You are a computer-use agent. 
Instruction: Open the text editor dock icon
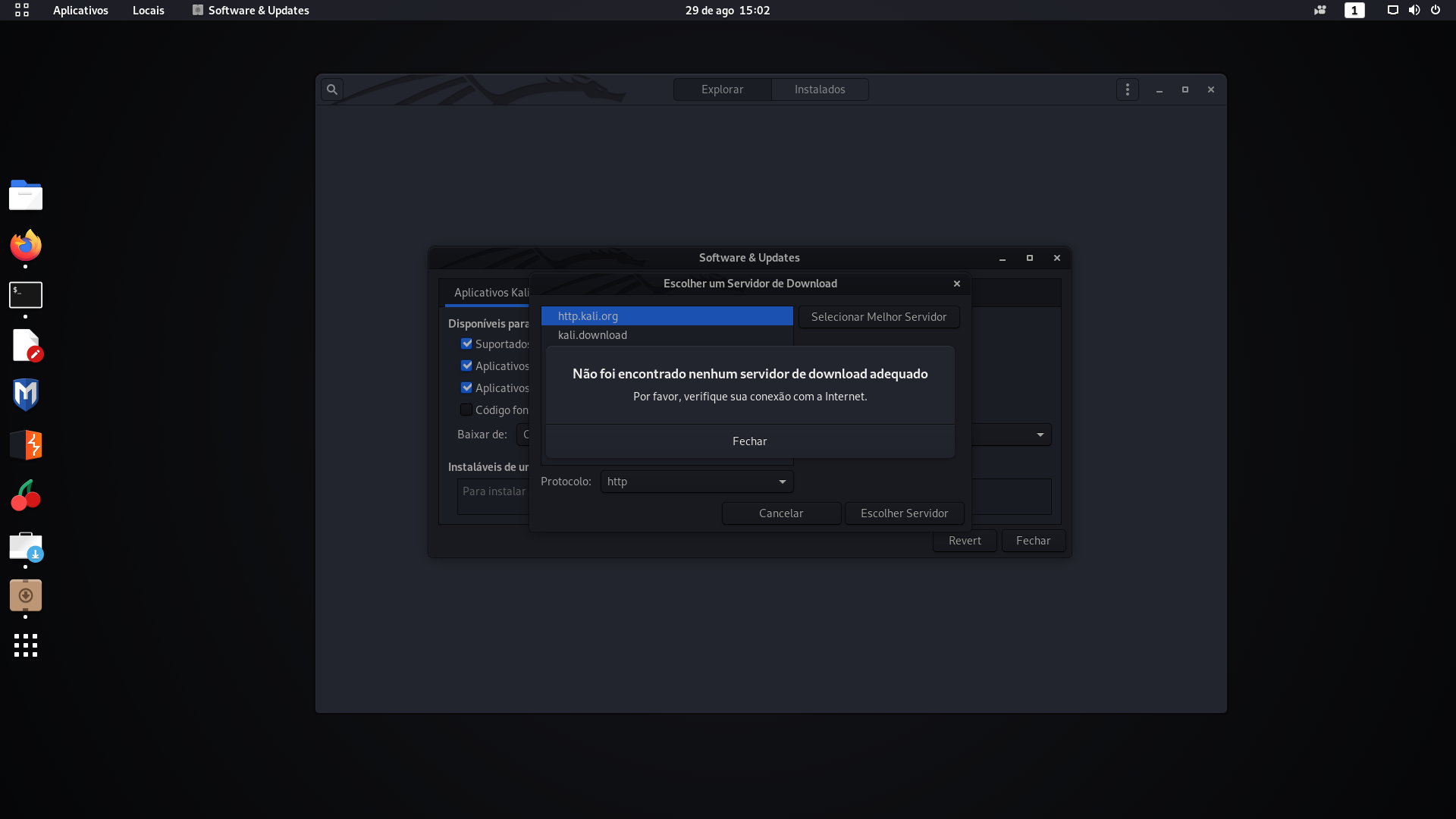click(27, 345)
